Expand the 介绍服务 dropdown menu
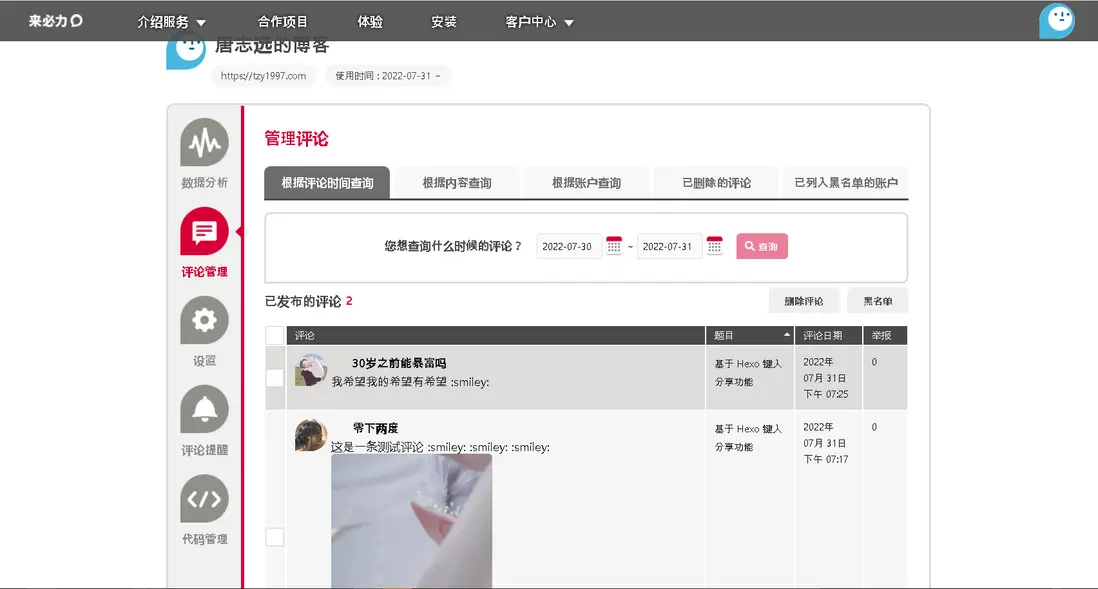The height and width of the screenshot is (589, 1098). [172, 22]
